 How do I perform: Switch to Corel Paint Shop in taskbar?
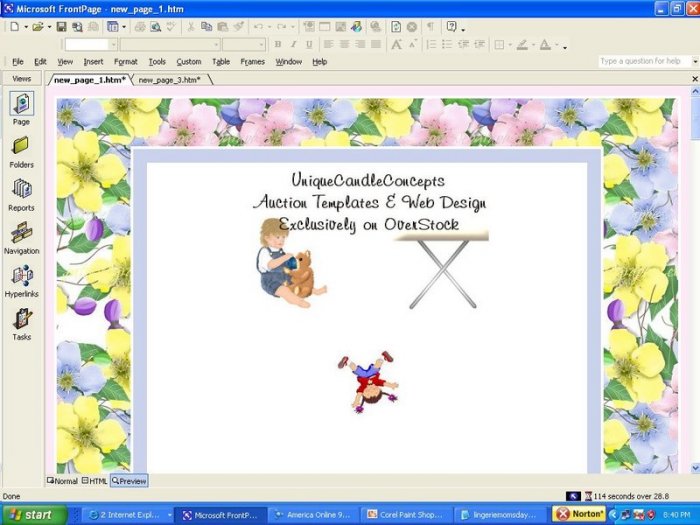[x=405, y=515]
